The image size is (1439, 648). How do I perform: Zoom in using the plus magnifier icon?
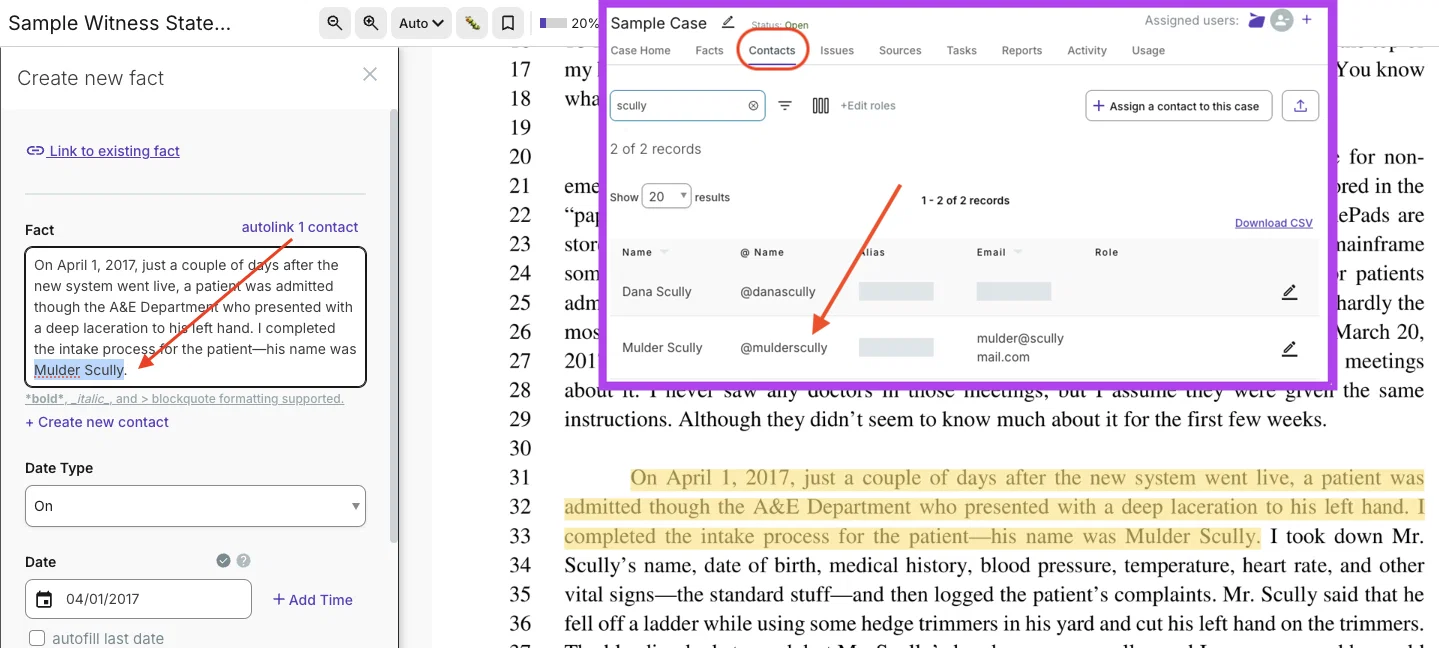[371, 23]
